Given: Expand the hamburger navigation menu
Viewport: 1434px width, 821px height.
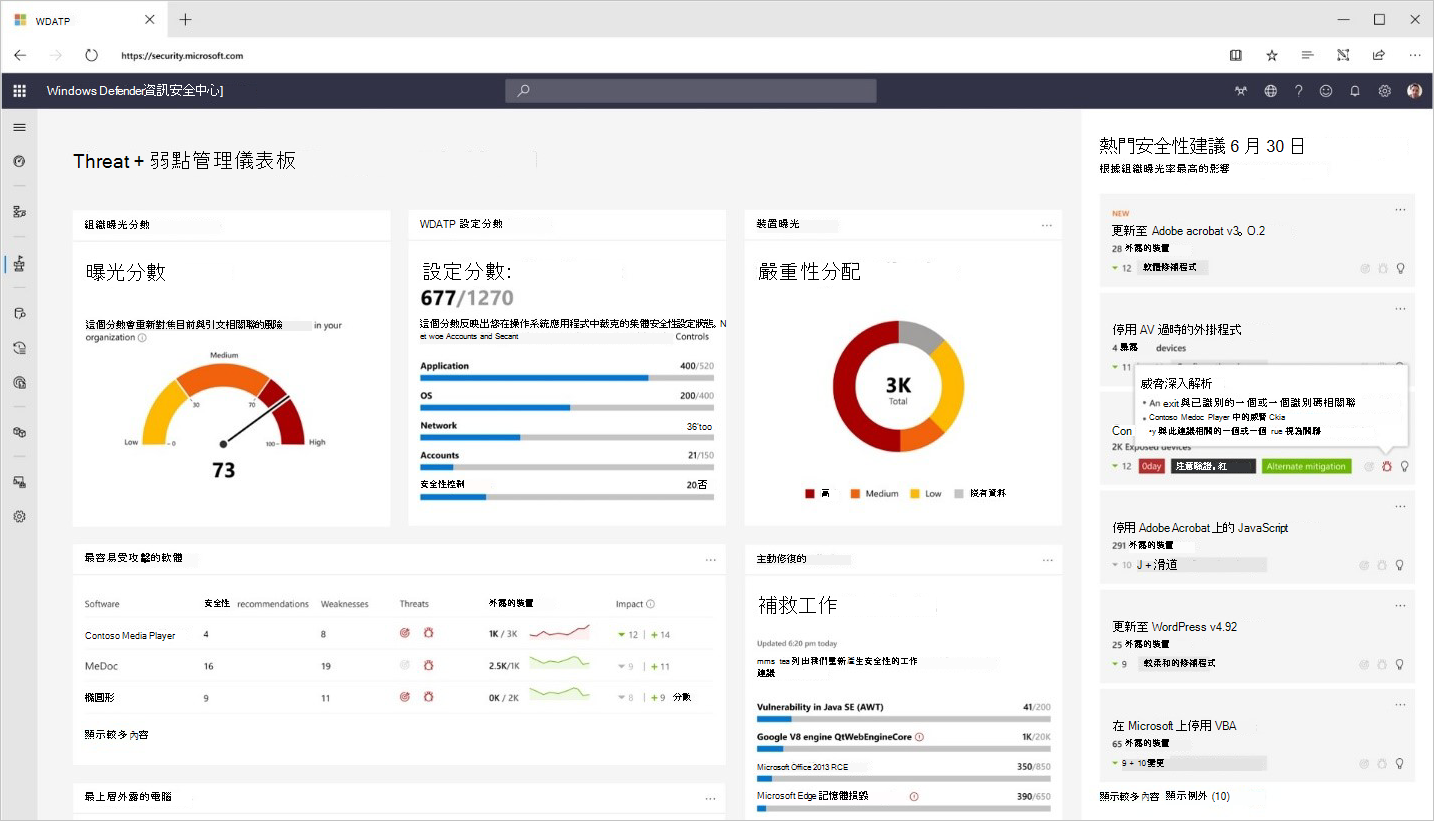Looking at the screenshot, I should [19, 127].
